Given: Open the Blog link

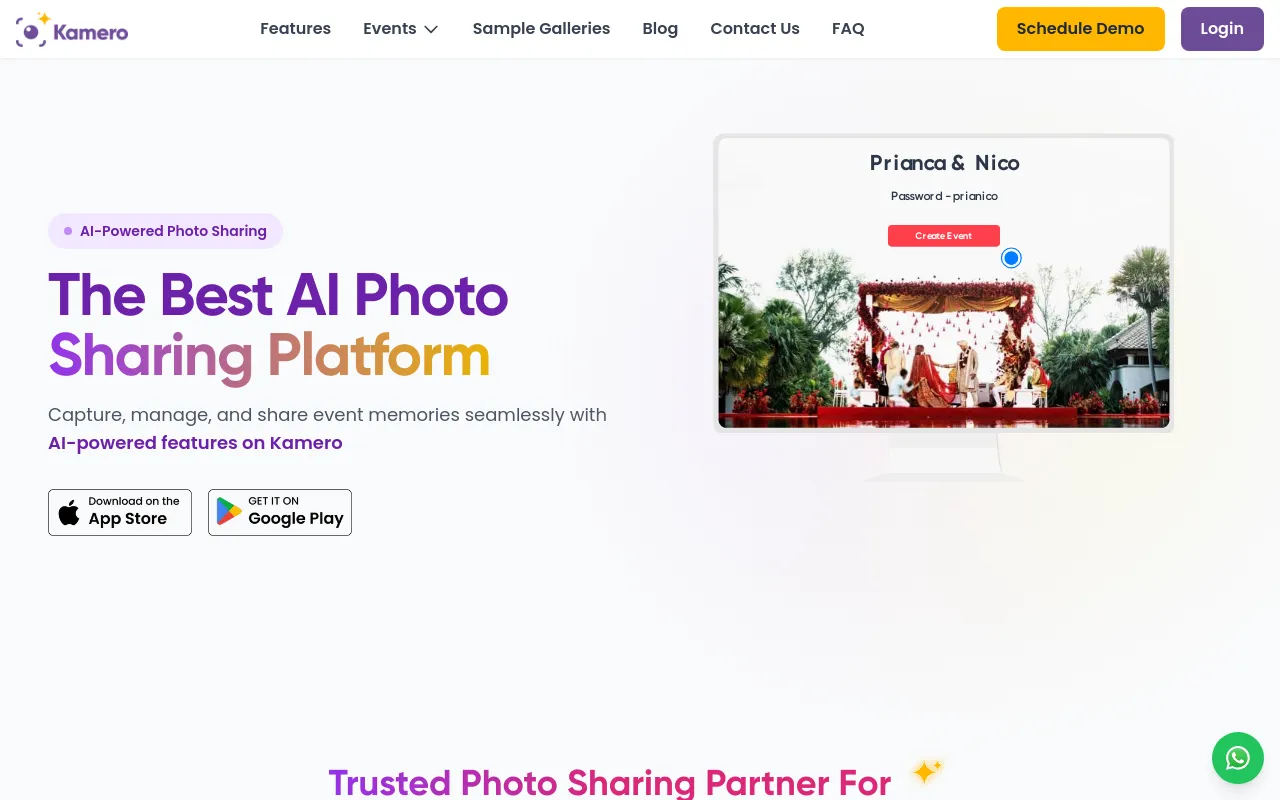Looking at the screenshot, I should (660, 29).
